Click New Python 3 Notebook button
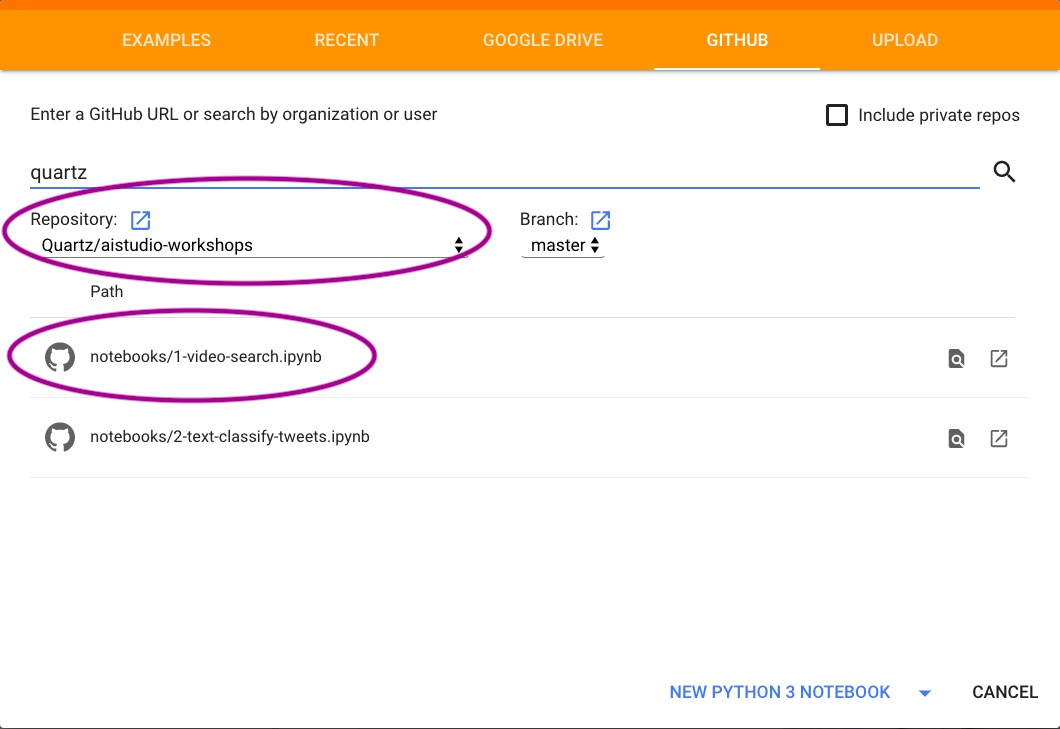 [779, 692]
